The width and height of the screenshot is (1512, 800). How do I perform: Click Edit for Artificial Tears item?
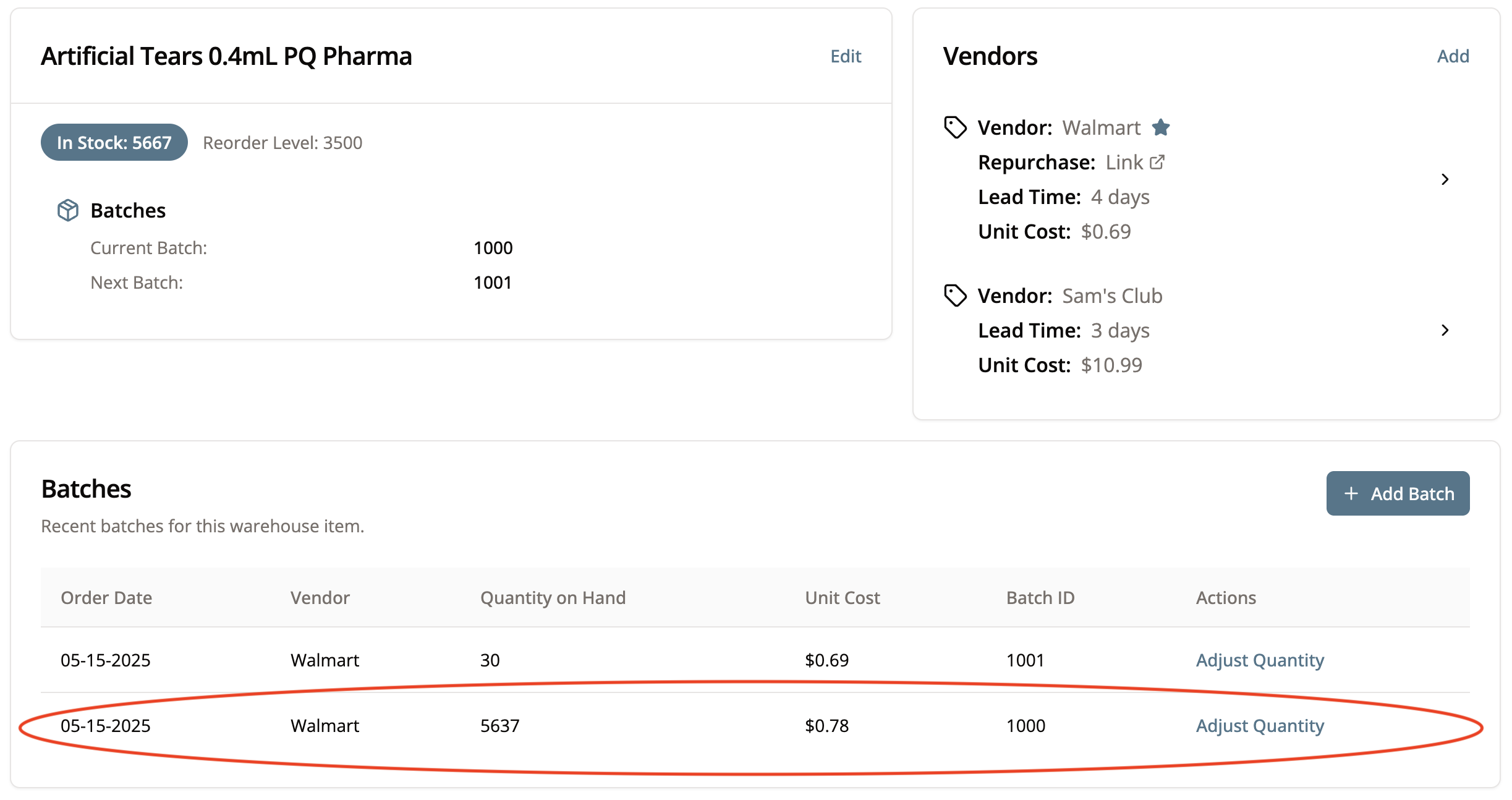point(845,56)
